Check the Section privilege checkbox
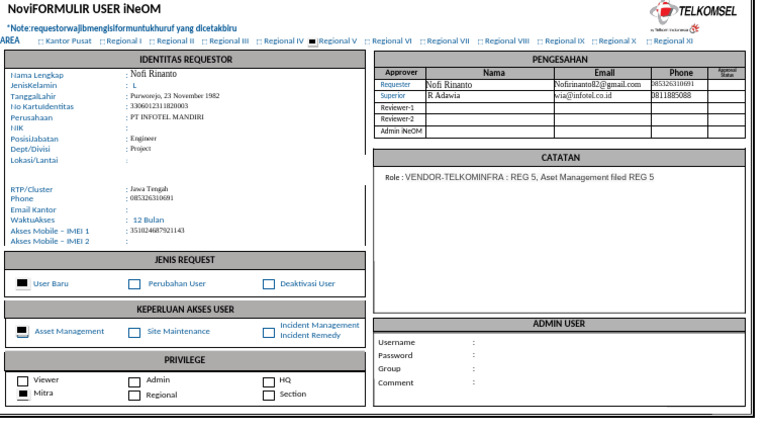This screenshot has width=768, height=433. click(x=268, y=395)
